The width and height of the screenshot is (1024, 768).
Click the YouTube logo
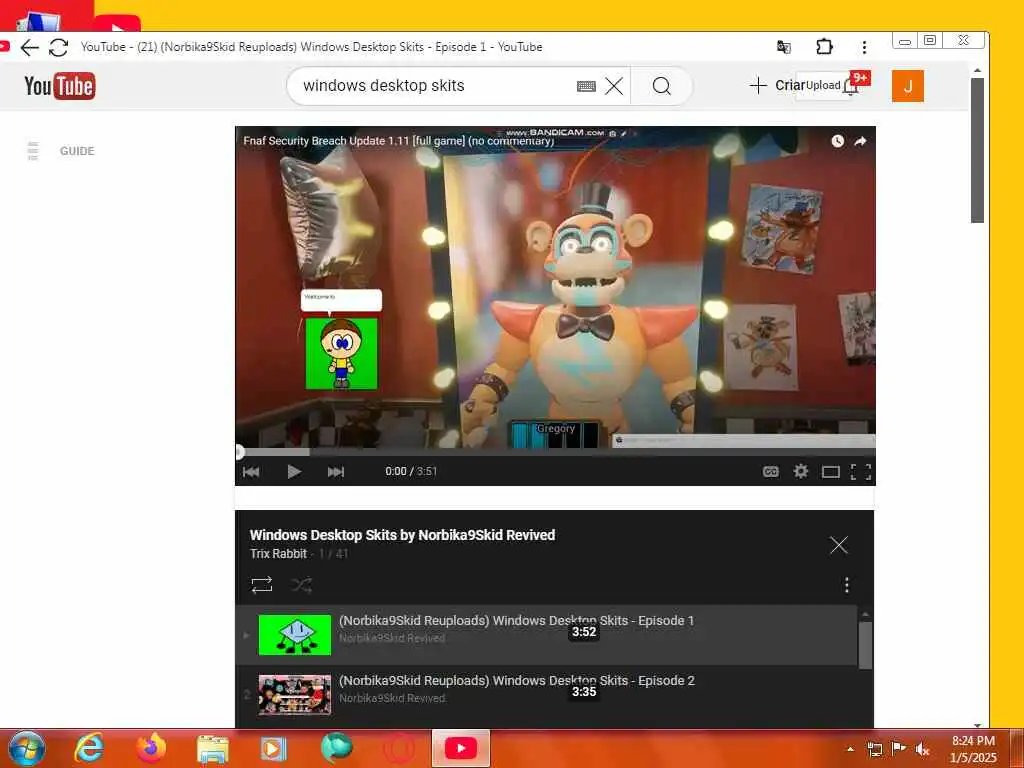pos(59,86)
